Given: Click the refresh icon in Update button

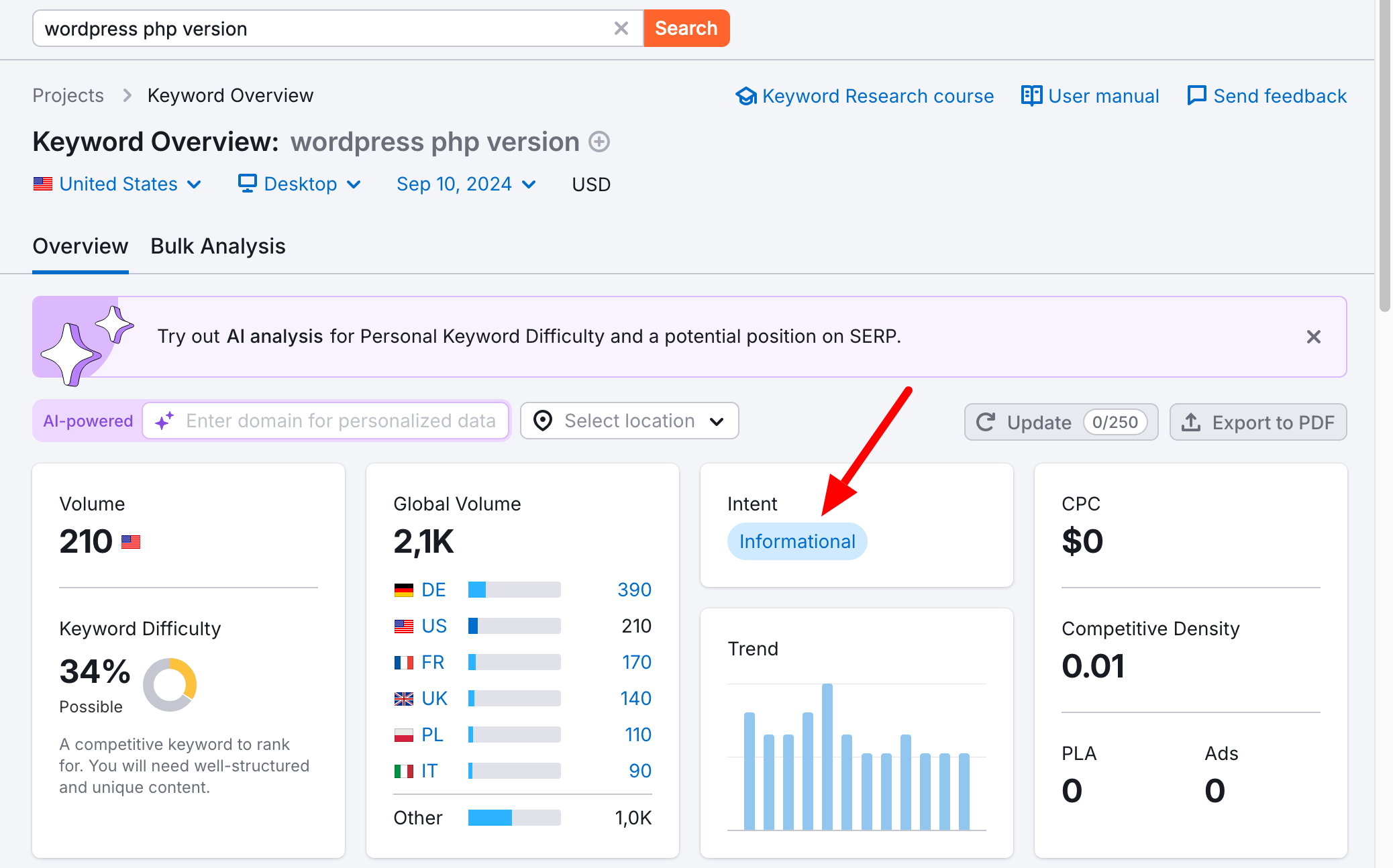Looking at the screenshot, I should [x=986, y=422].
